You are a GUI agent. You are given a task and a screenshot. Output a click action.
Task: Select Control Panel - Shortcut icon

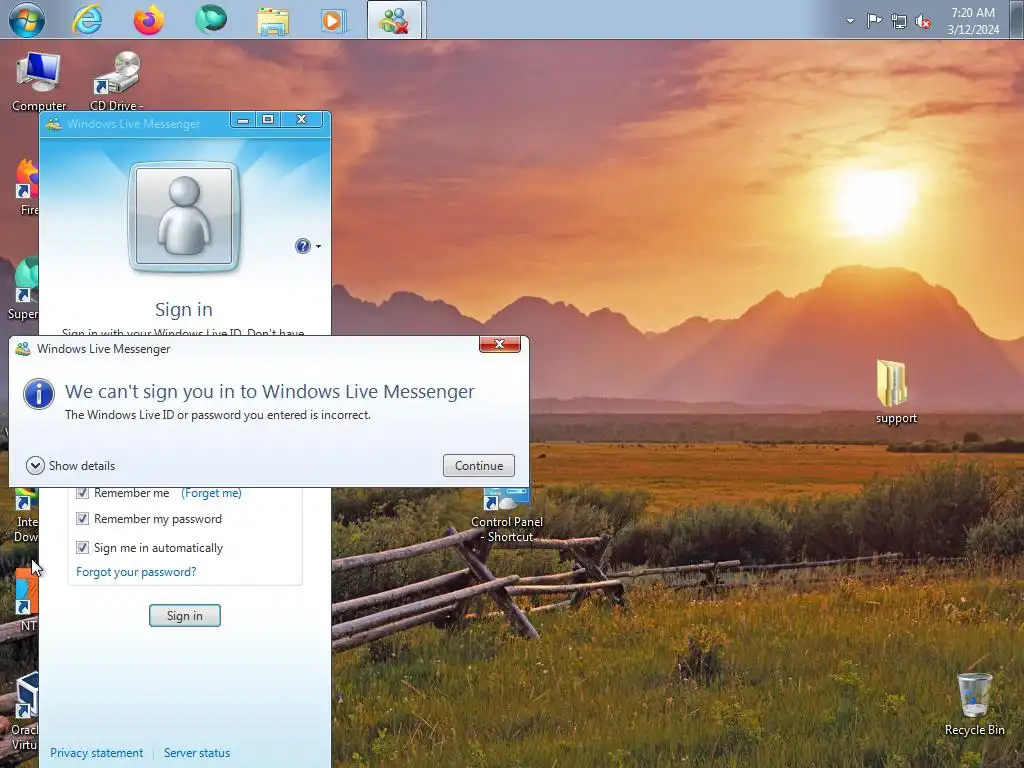[x=507, y=516]
